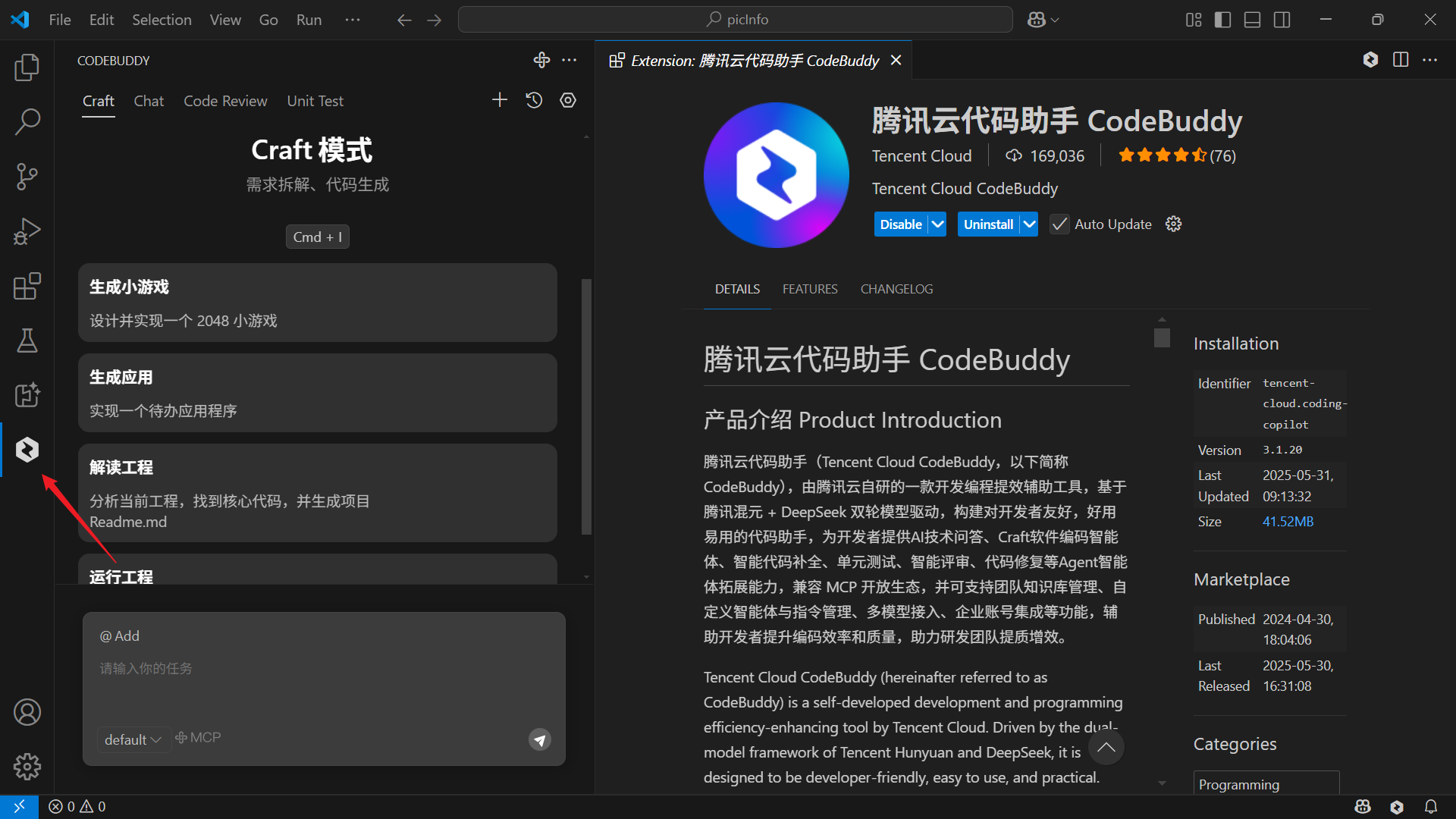Open the Selection menu

coord(162,20)
